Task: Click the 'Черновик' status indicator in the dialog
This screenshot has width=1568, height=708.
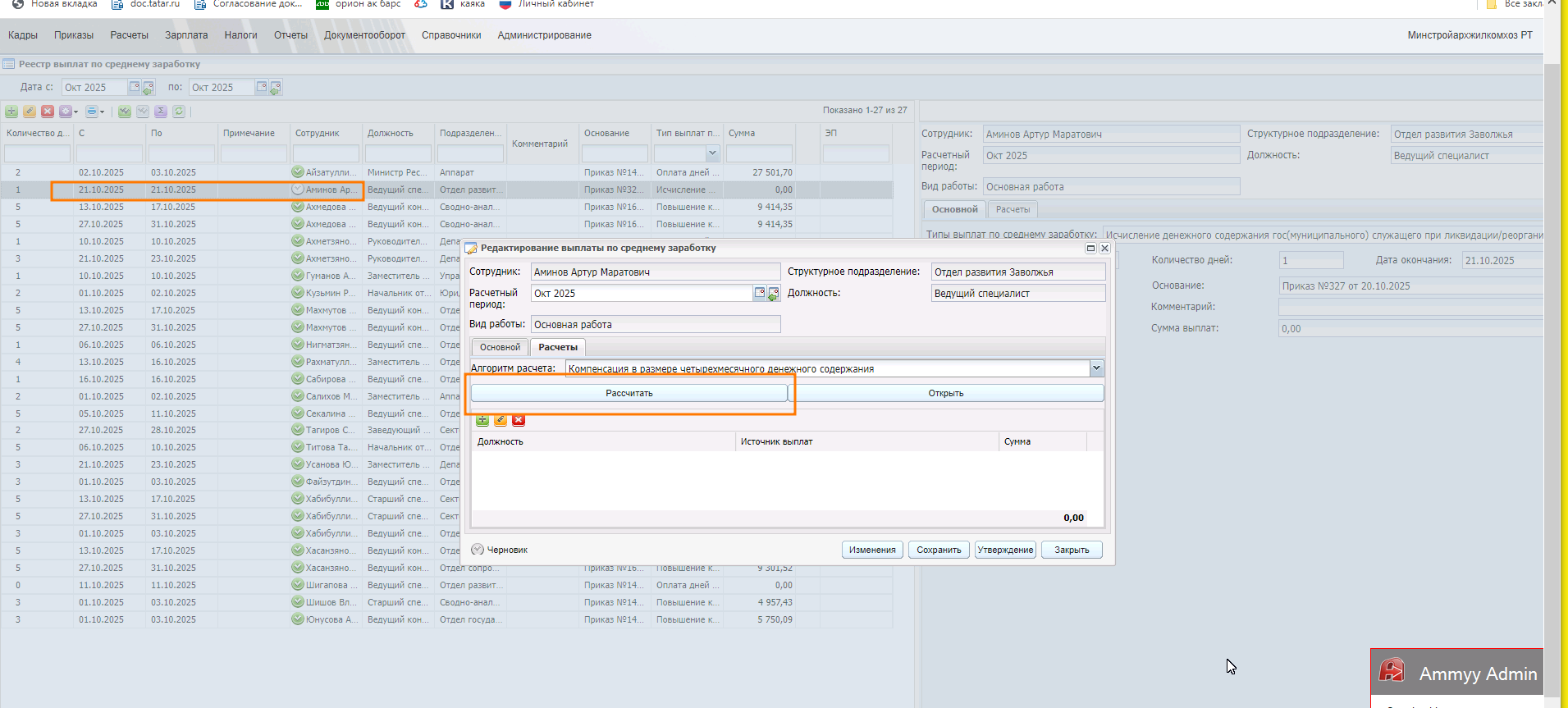Action: 500,550
